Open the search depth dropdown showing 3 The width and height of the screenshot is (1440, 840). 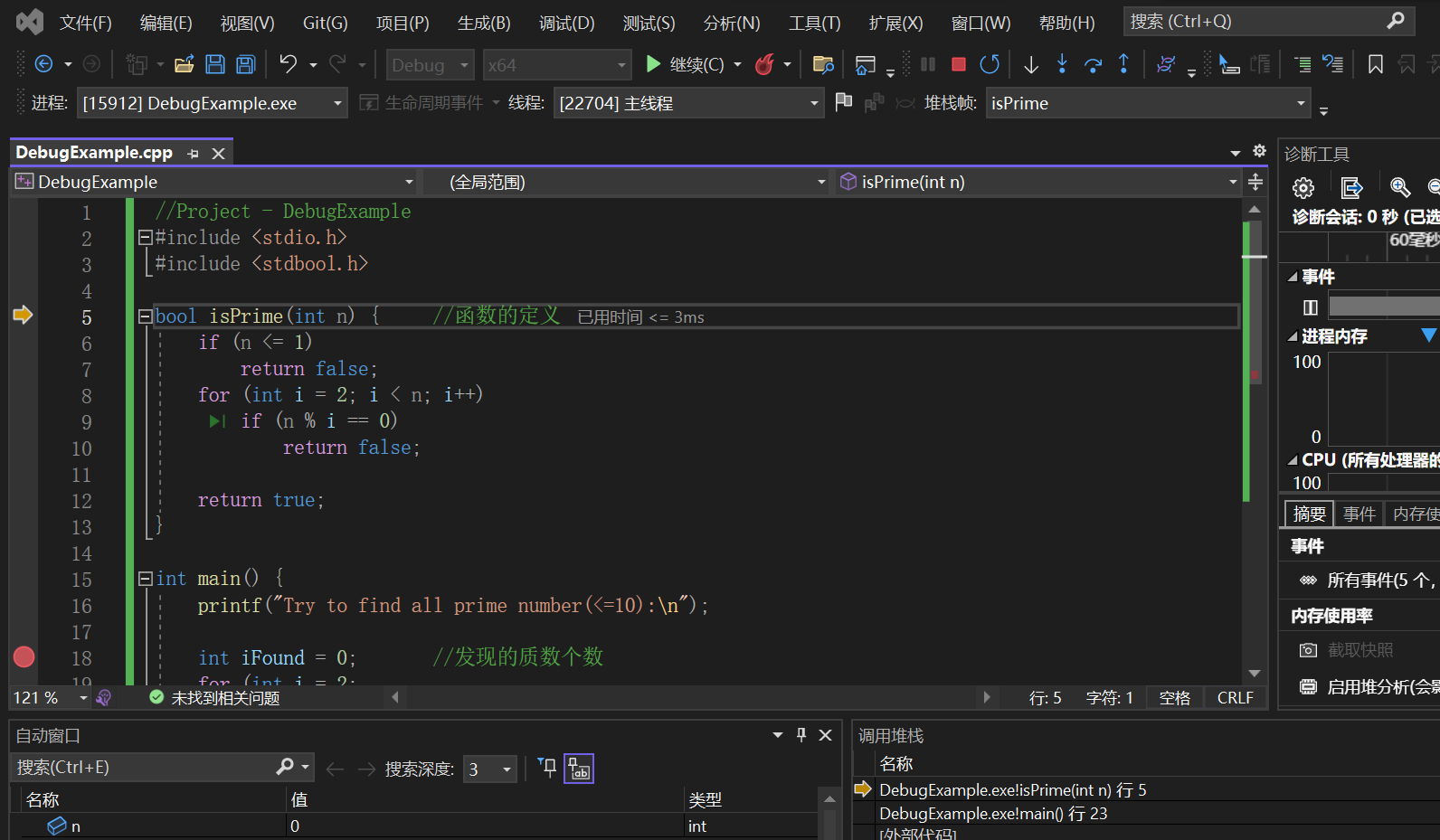[489, 769]
